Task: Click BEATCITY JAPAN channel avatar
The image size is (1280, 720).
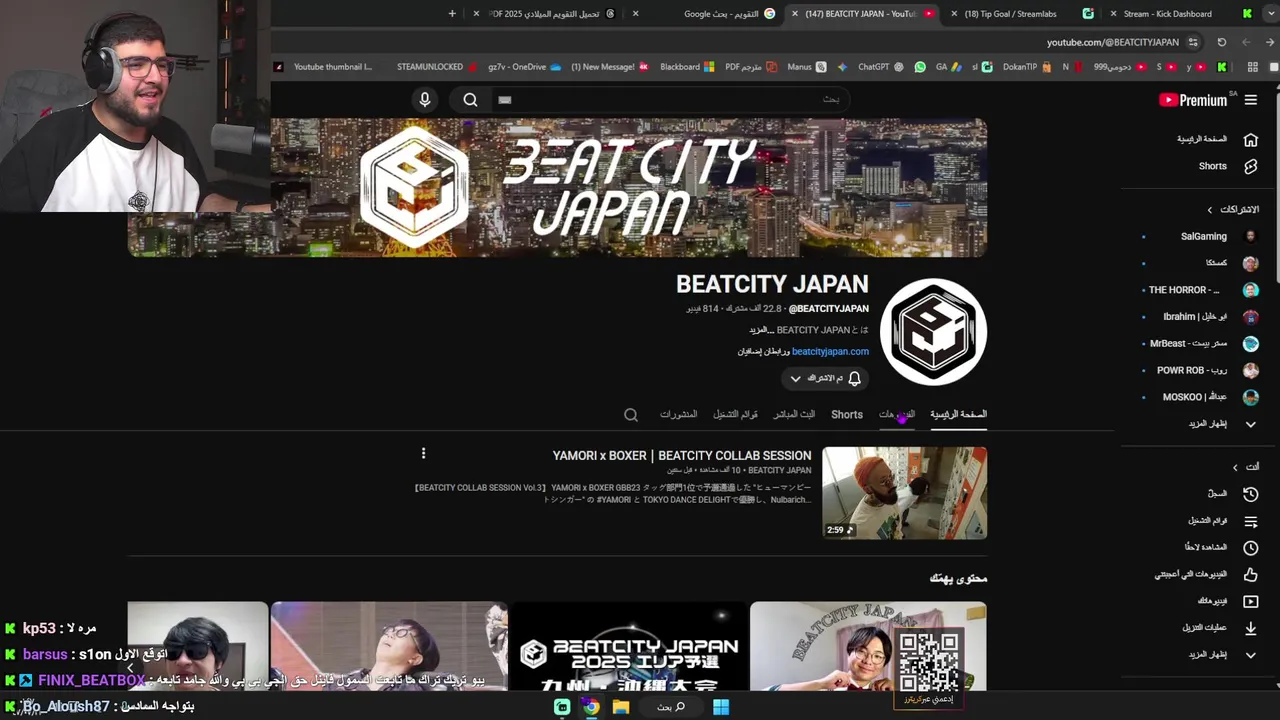Action: pyautogui.click(x=933, y=332)
